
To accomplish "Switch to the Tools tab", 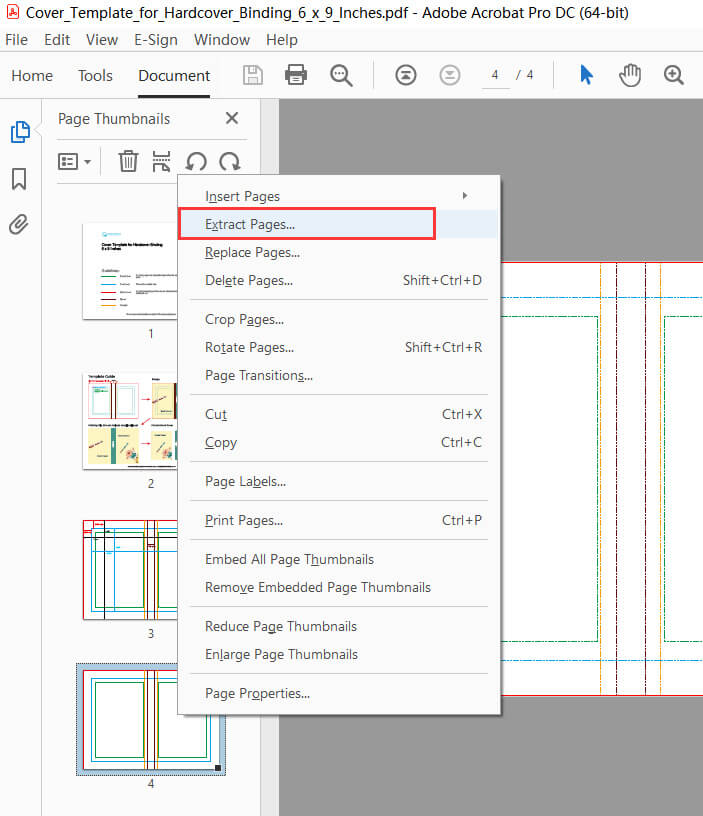I will (x=96, y=76).
